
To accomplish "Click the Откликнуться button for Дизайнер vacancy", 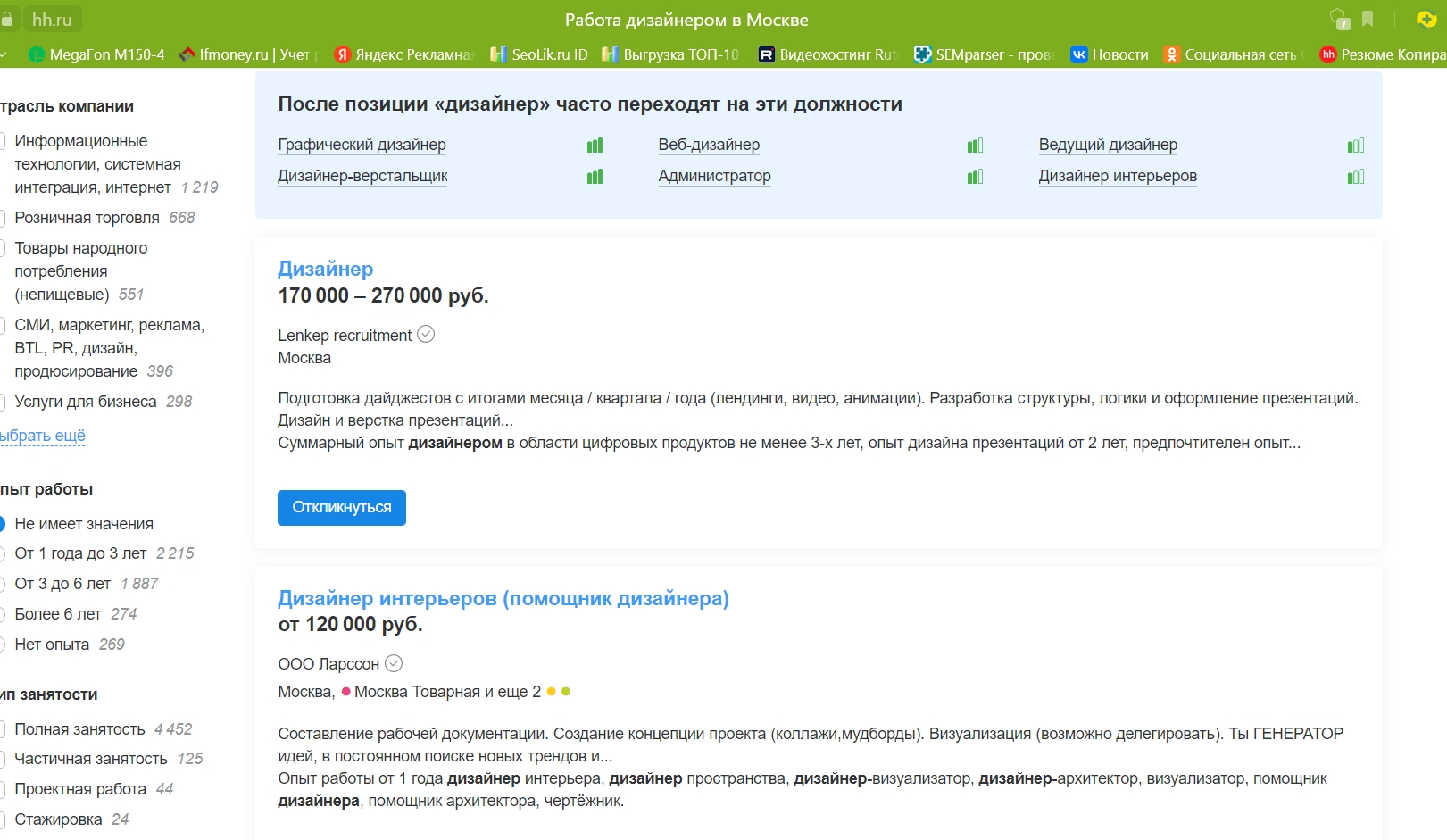I will tap(342, 508).
